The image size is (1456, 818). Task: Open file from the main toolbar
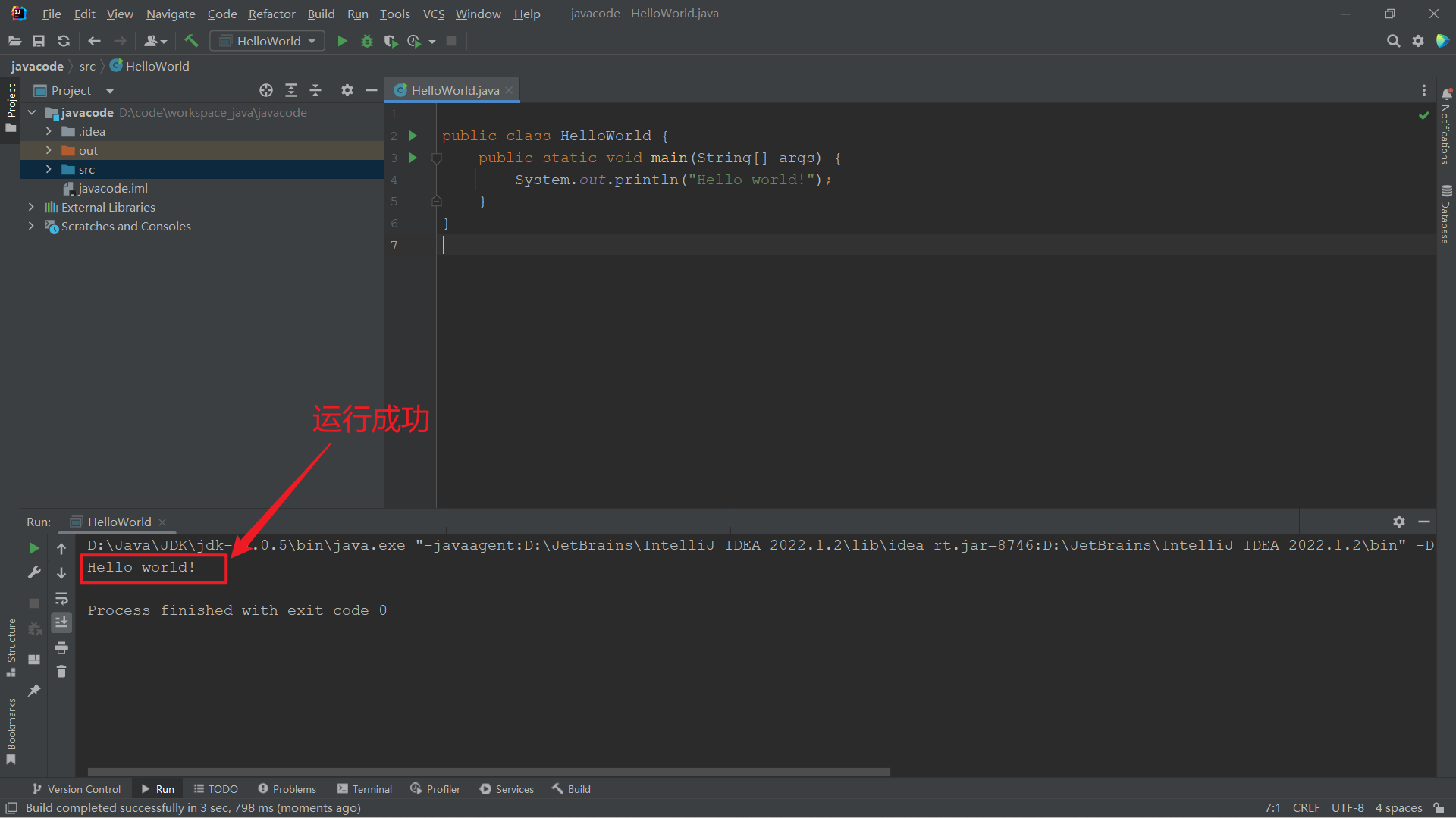coord(14,41)
